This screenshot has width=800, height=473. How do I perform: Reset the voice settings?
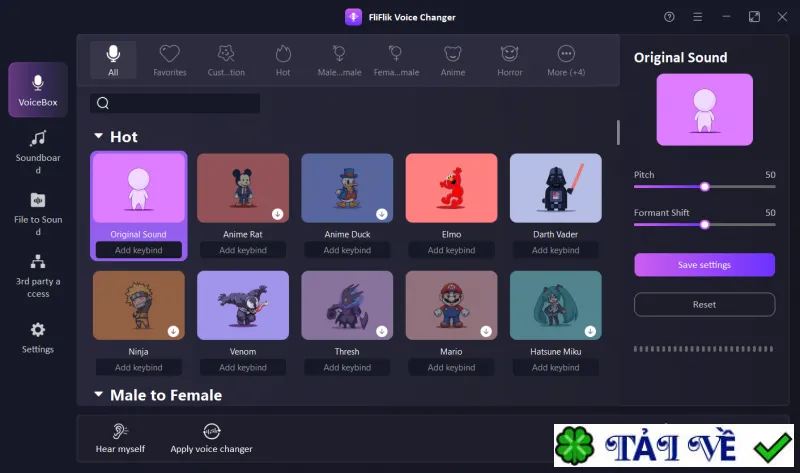pyautogui.click(x=705, y=305)
